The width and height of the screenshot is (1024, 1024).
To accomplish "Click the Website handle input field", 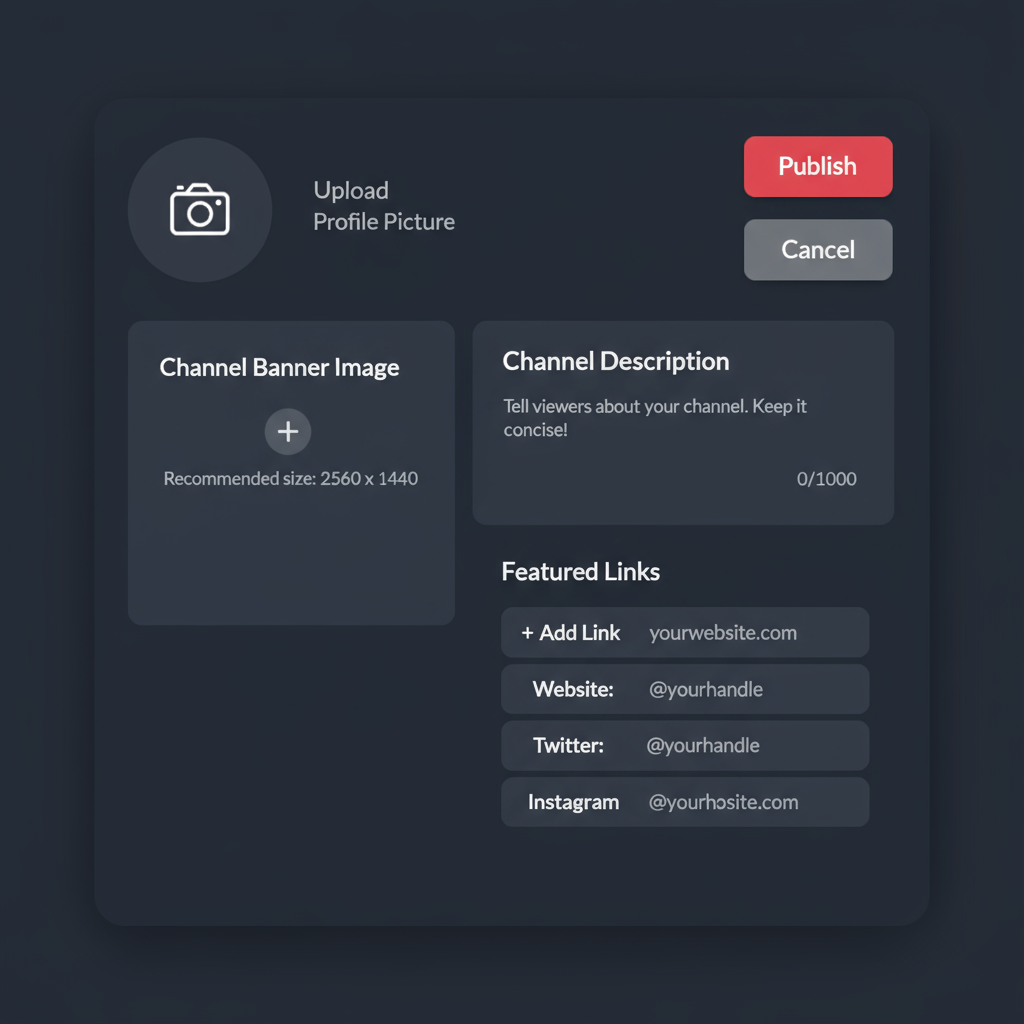I will tap(706, 689).
